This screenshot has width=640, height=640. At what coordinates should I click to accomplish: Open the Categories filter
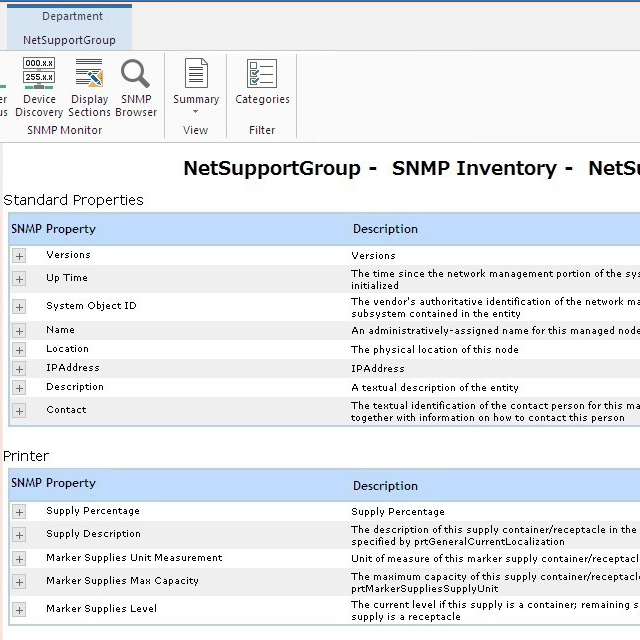tap(262, 82)
